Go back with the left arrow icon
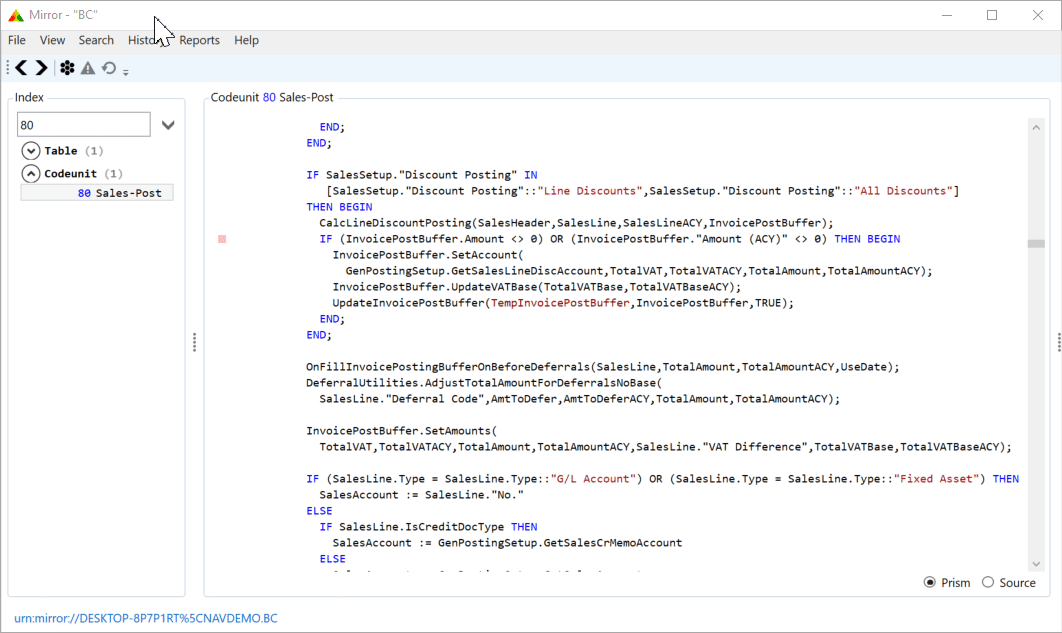 21,68
